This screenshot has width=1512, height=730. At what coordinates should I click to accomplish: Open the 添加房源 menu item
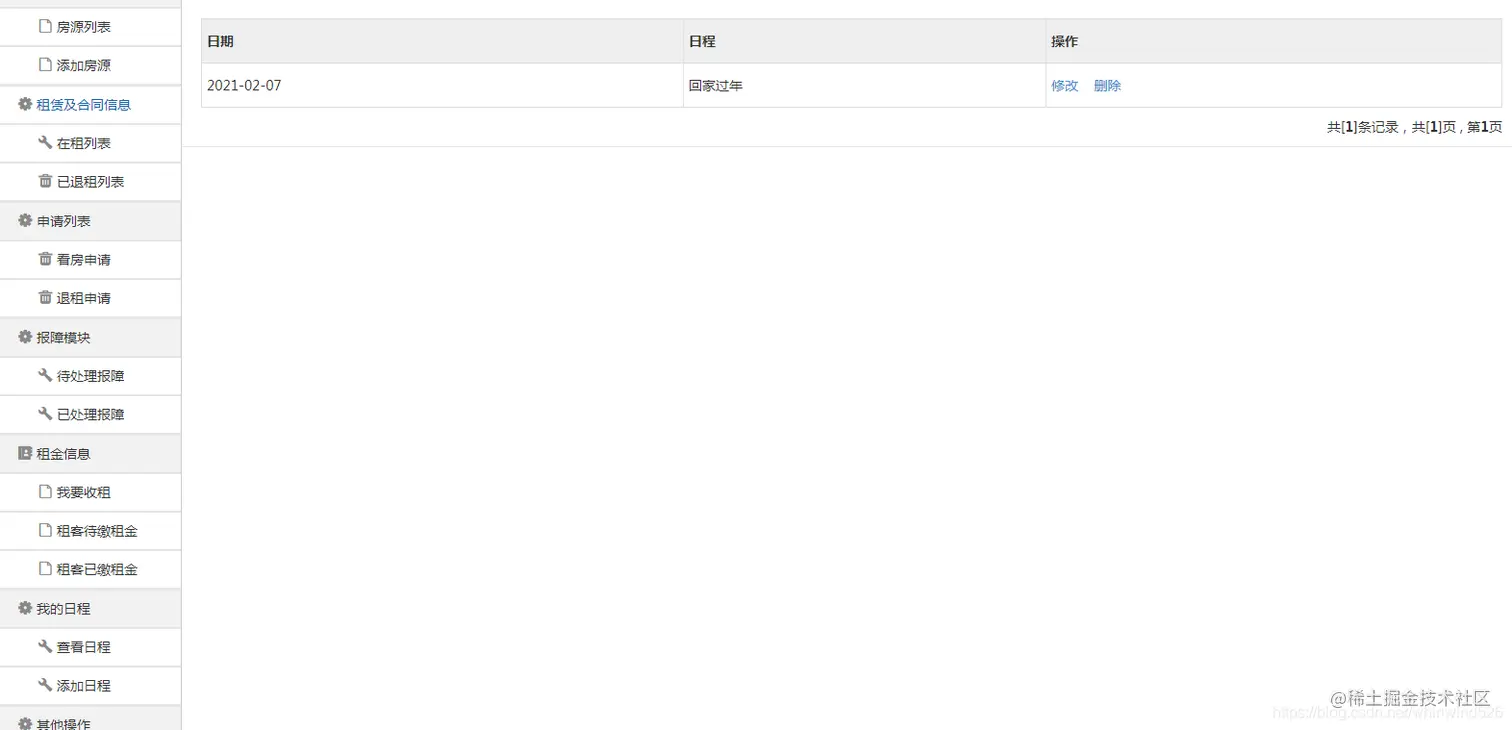click(90, 65)
